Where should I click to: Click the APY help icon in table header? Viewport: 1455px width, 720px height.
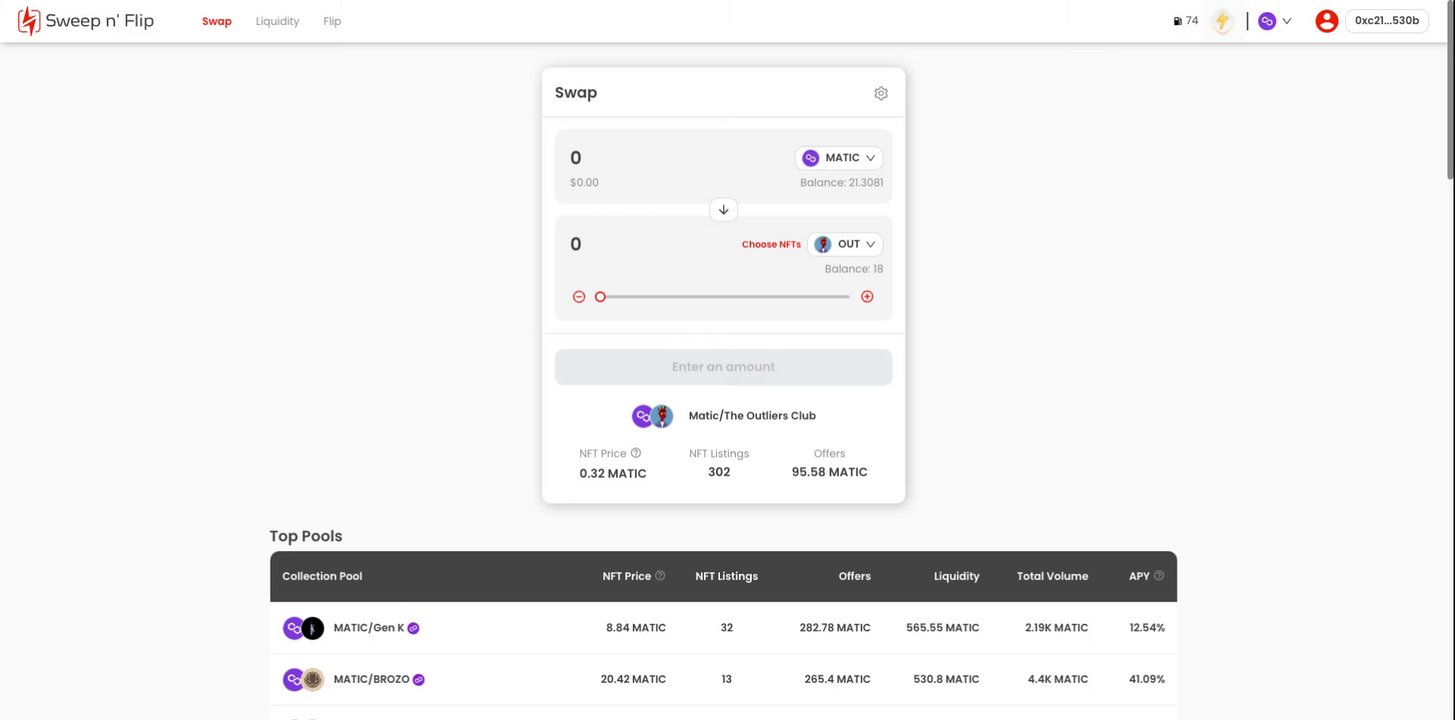pos(1159,576)
